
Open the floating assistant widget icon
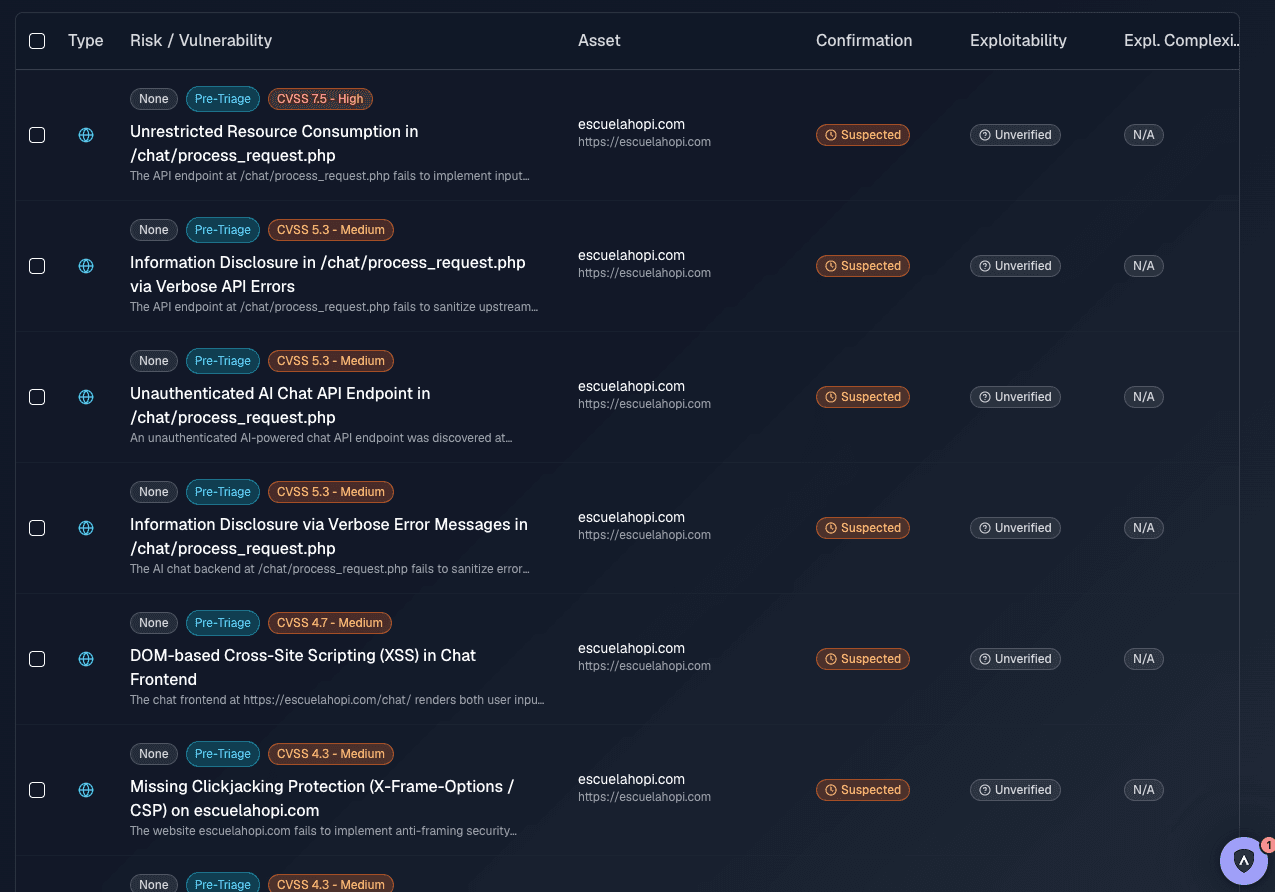click(1243, 860)
